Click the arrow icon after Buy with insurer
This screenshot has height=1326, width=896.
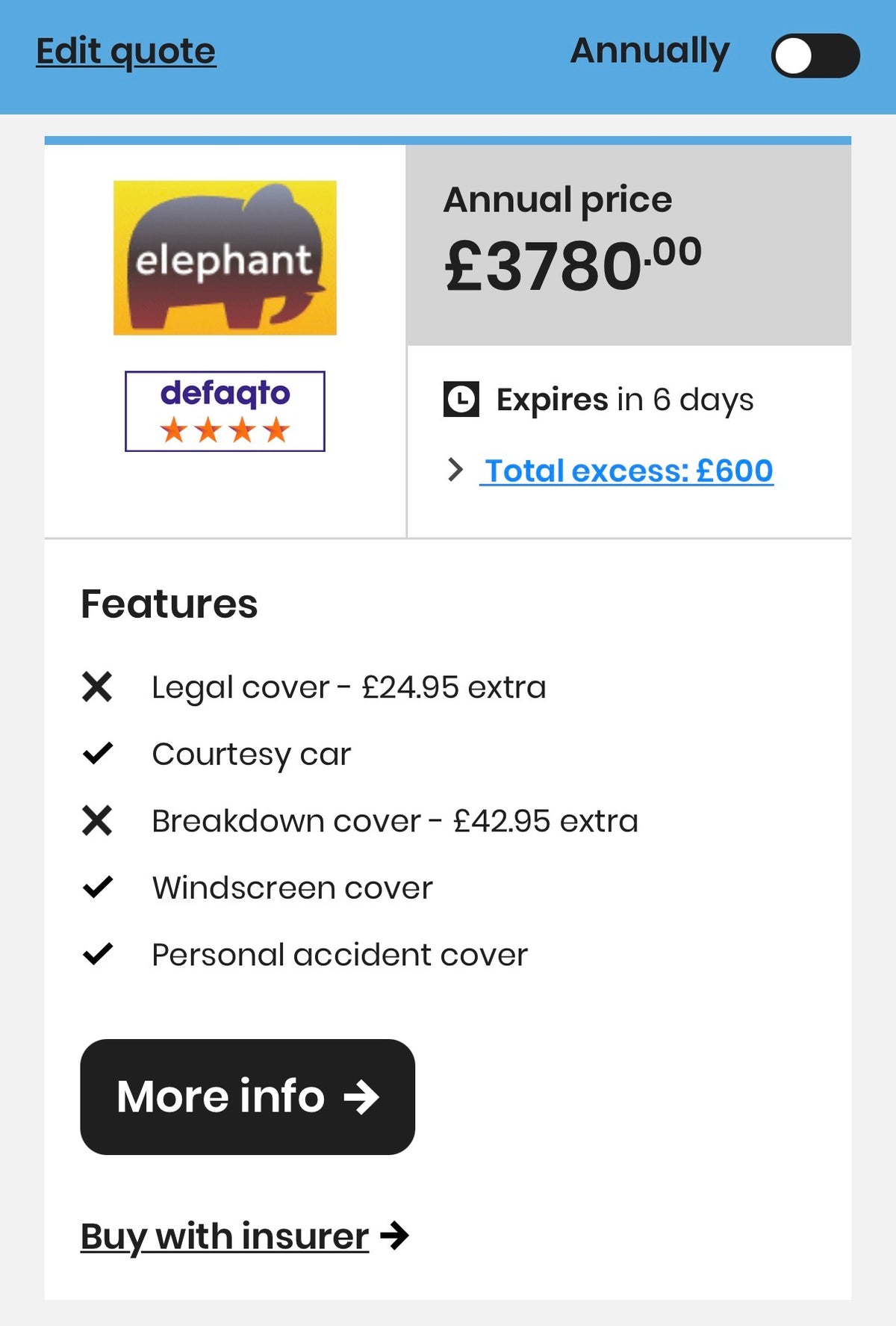(394, 1236)
